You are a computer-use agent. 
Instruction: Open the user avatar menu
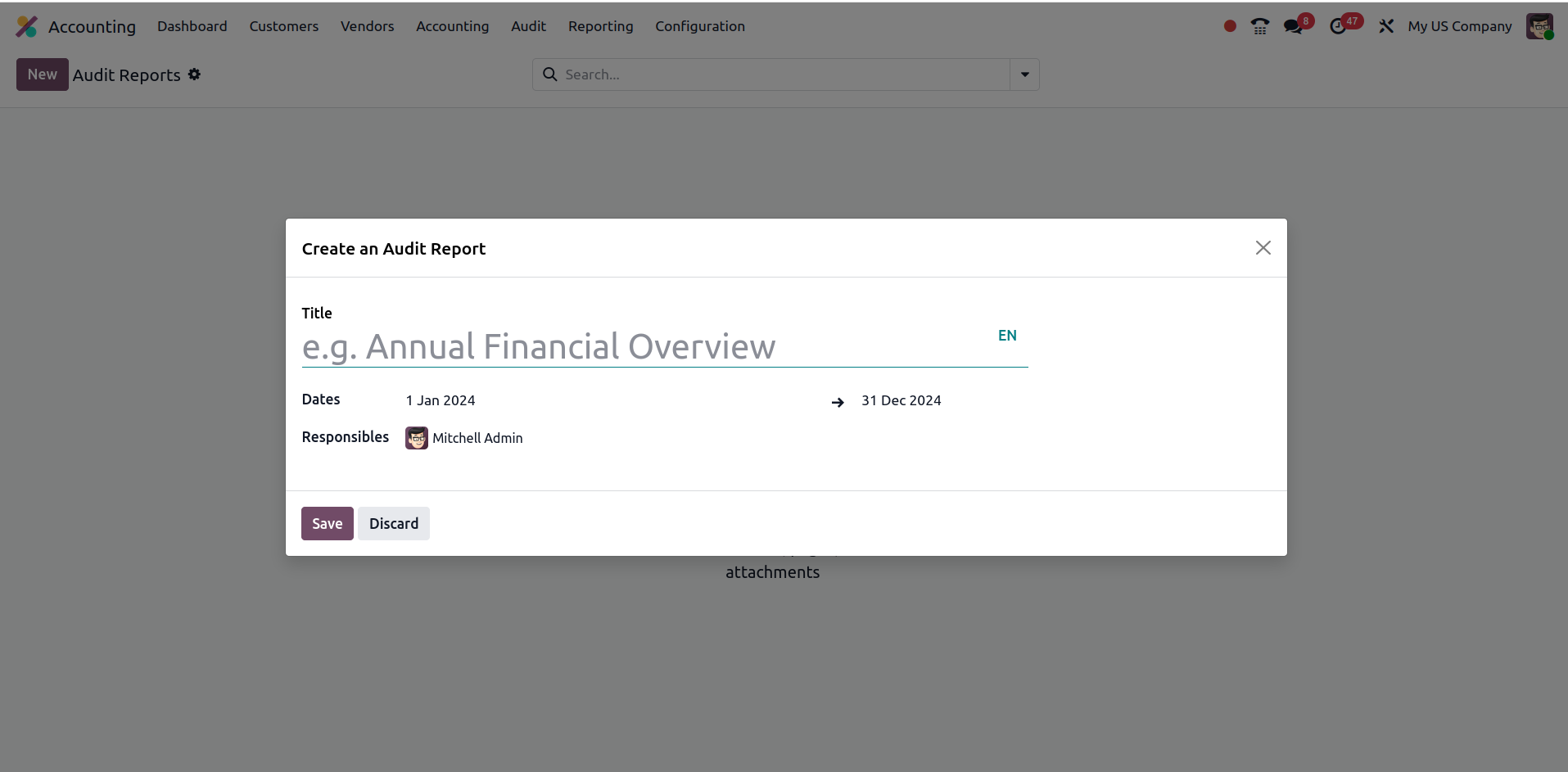tap(1539, 26)
